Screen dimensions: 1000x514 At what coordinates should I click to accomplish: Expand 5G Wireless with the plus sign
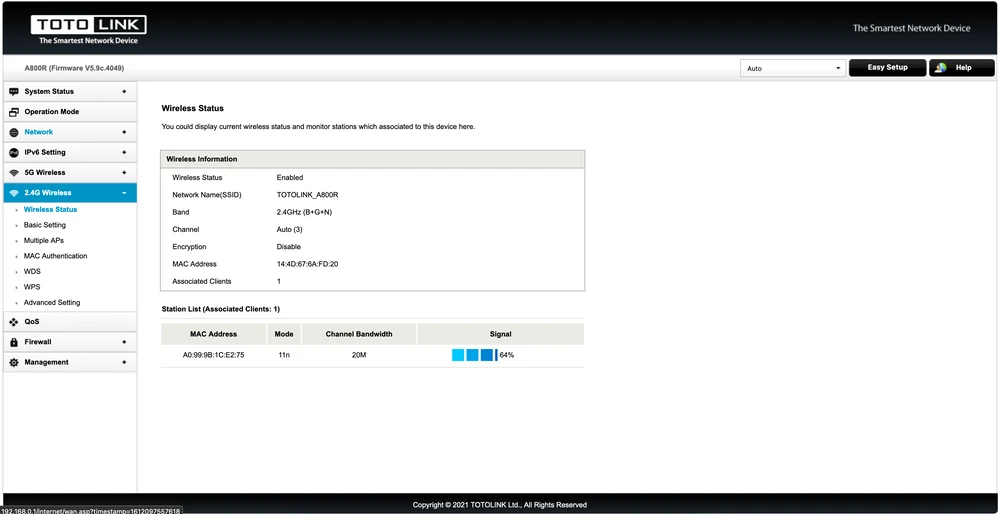click(x=124, y=173)
